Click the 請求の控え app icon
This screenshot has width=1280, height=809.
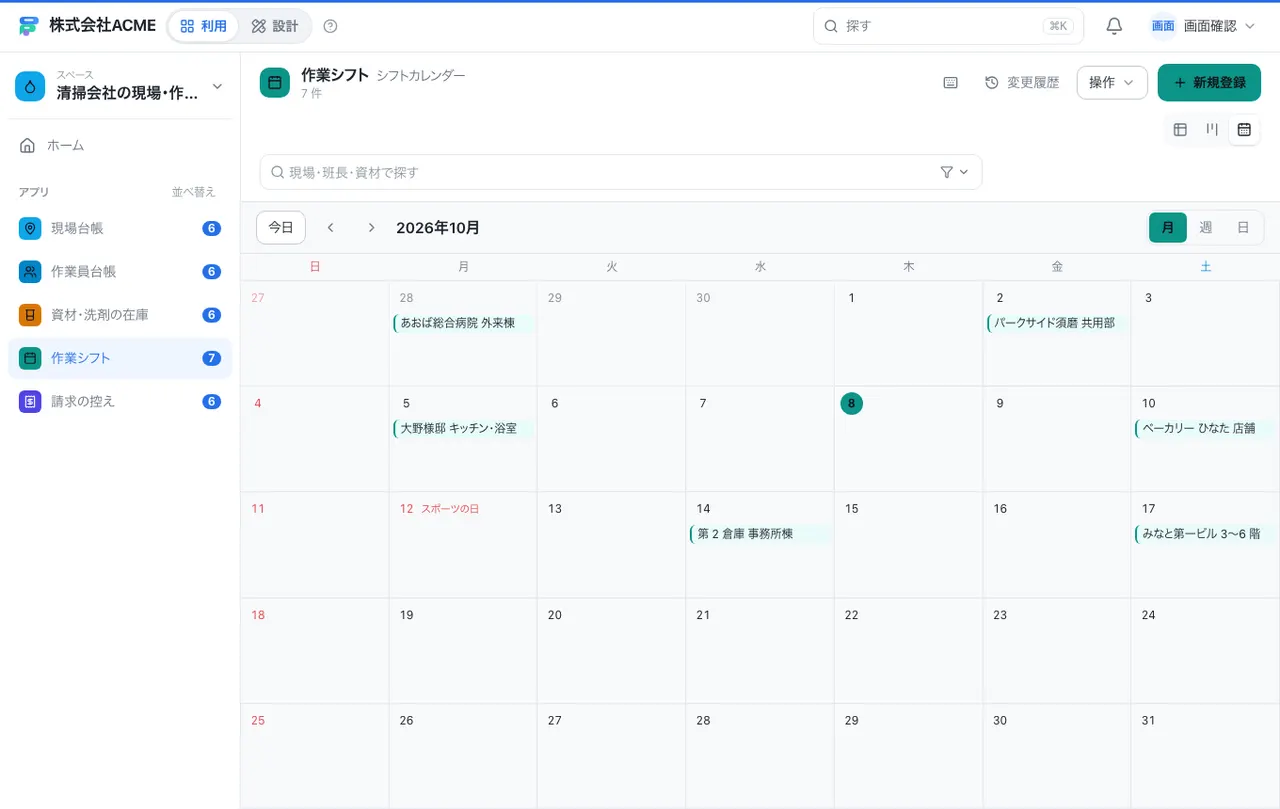(x=30, y=401)
